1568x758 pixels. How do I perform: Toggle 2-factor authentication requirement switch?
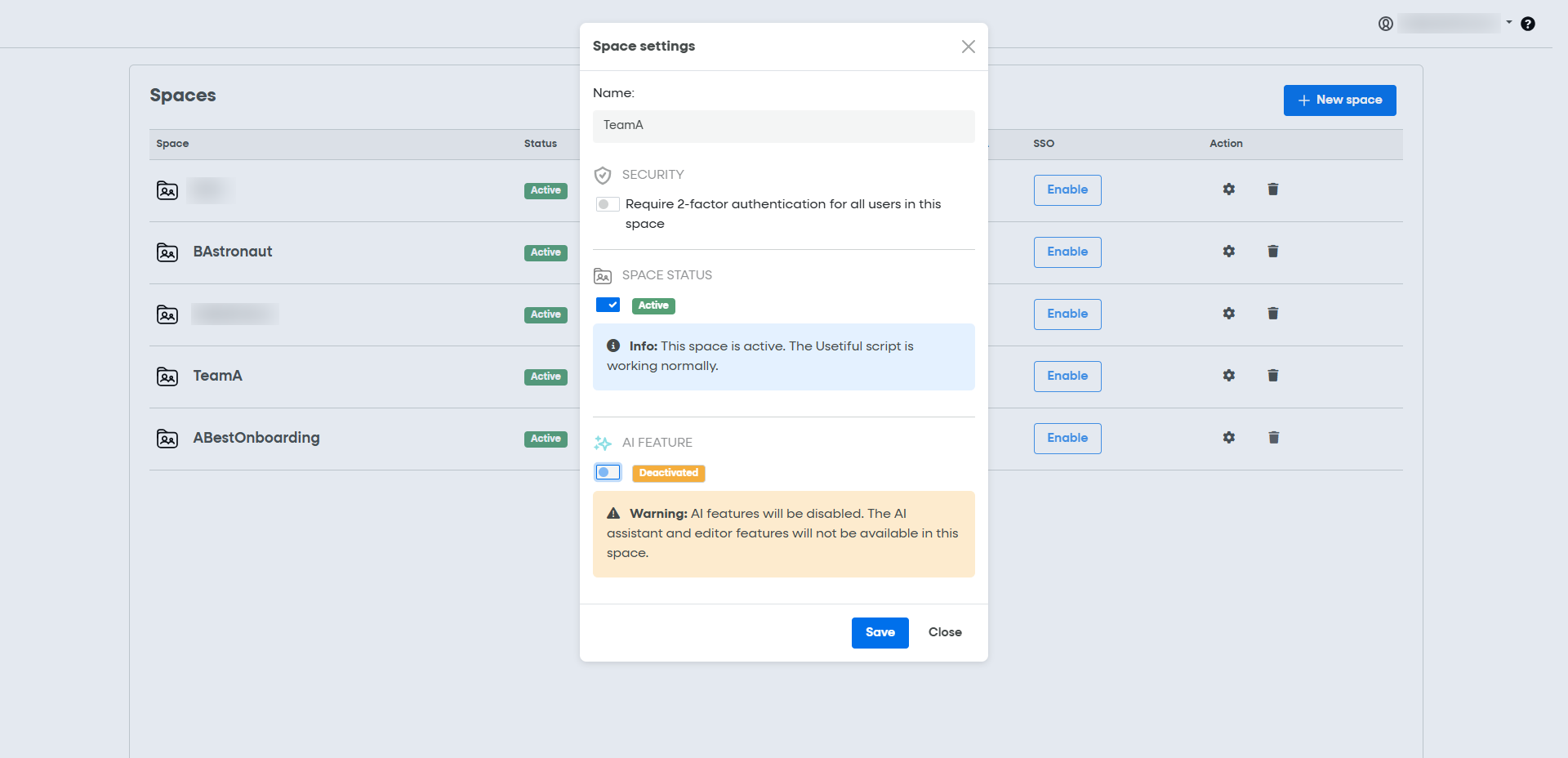coord(608,204)
